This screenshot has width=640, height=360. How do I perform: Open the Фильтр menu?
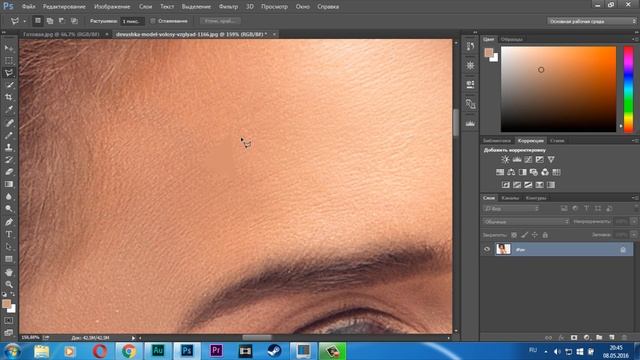click(228, 7)
